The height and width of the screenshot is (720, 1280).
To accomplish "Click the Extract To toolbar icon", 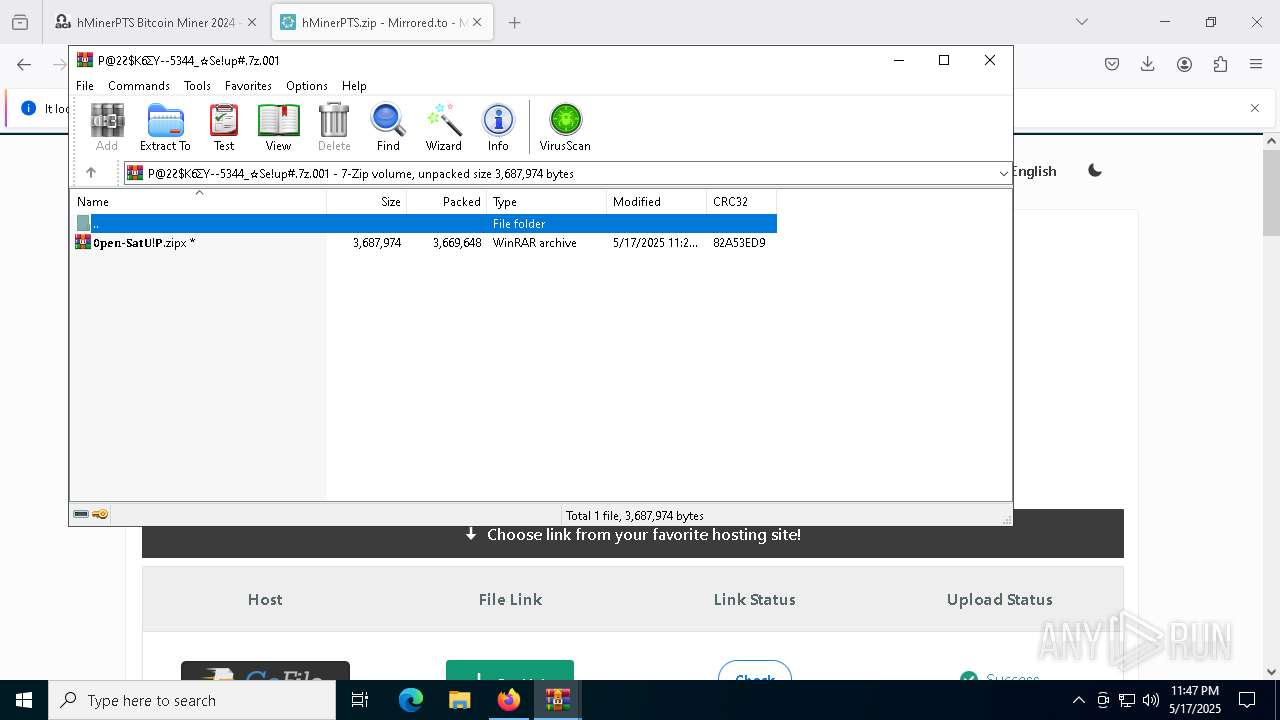I will point(165,127).
